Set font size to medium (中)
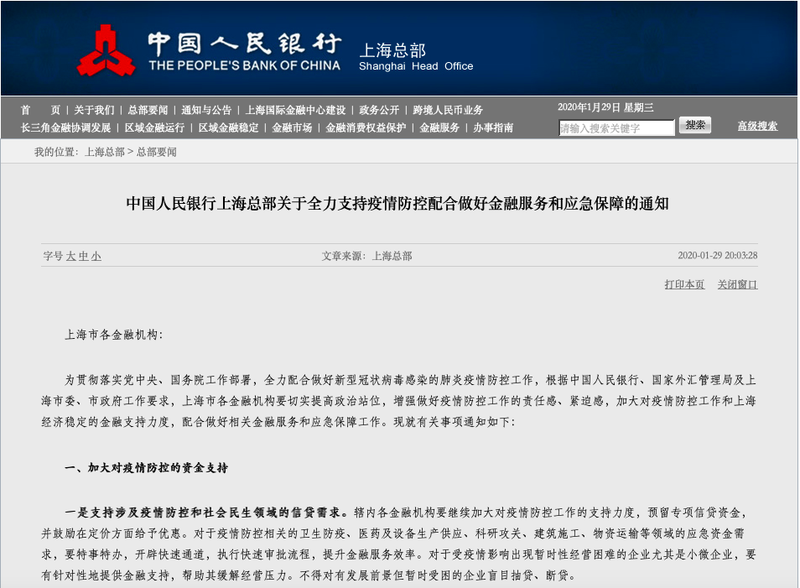The height and width of the screenshot is (588, 800). 84,256
